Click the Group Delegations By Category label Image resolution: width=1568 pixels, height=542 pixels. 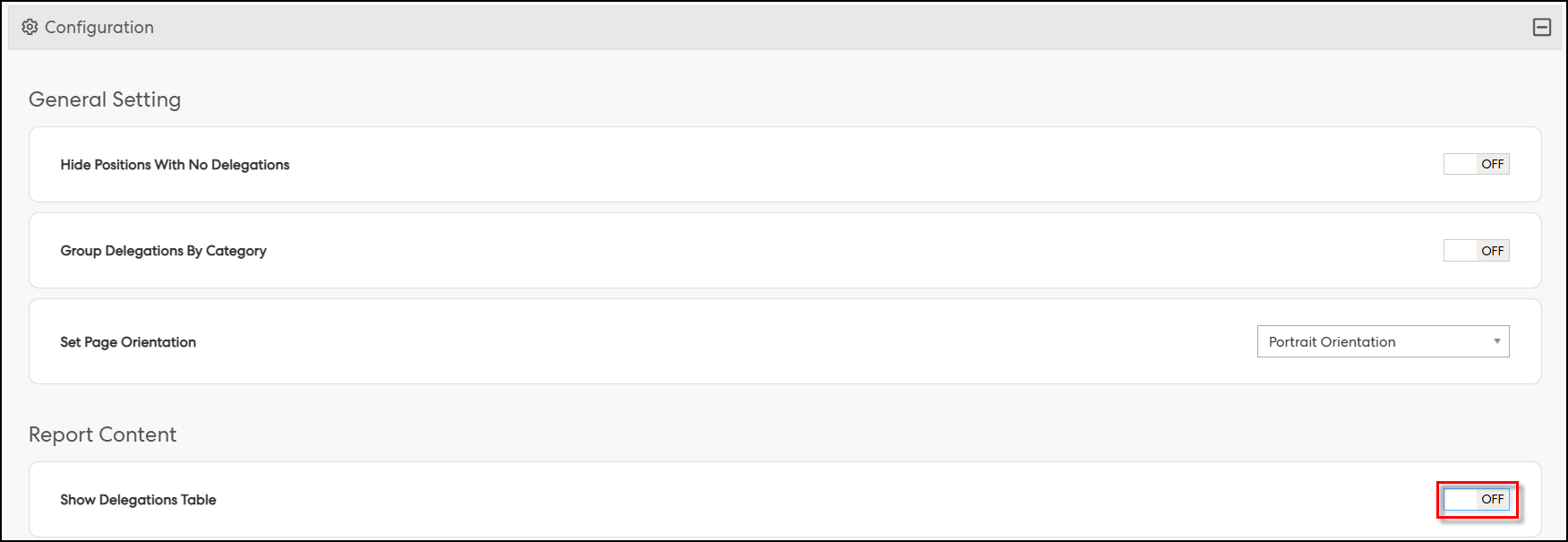click(x=163, y=251)
